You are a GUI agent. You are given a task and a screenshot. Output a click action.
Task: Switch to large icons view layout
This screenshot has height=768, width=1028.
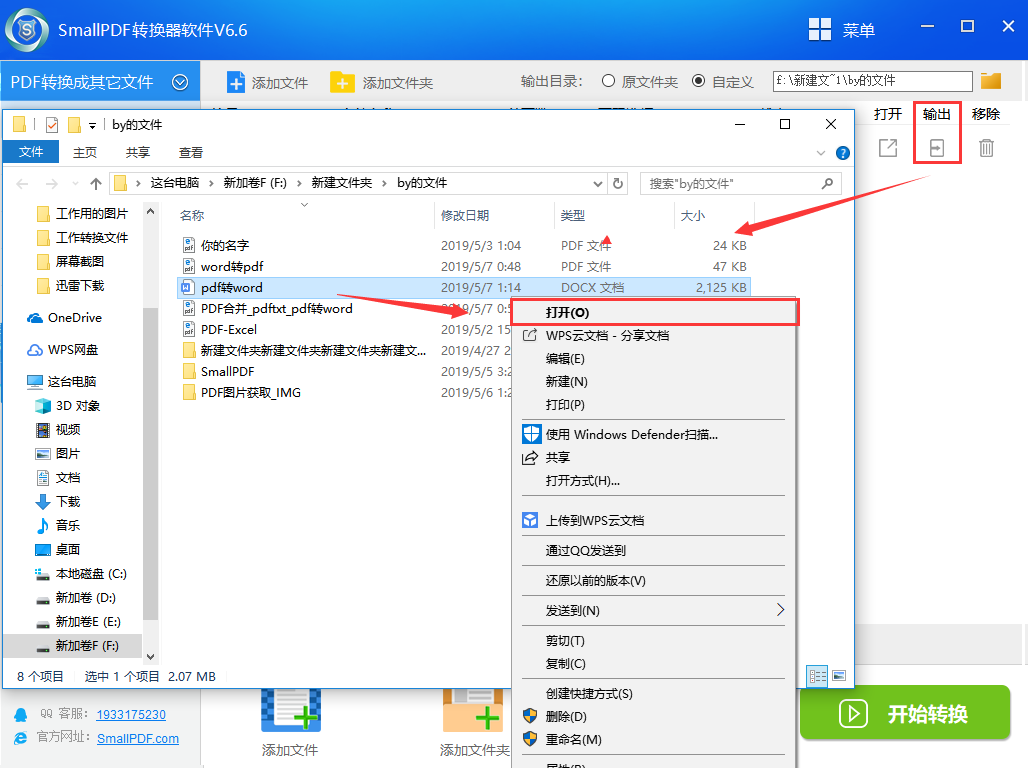tap(839, 676)
